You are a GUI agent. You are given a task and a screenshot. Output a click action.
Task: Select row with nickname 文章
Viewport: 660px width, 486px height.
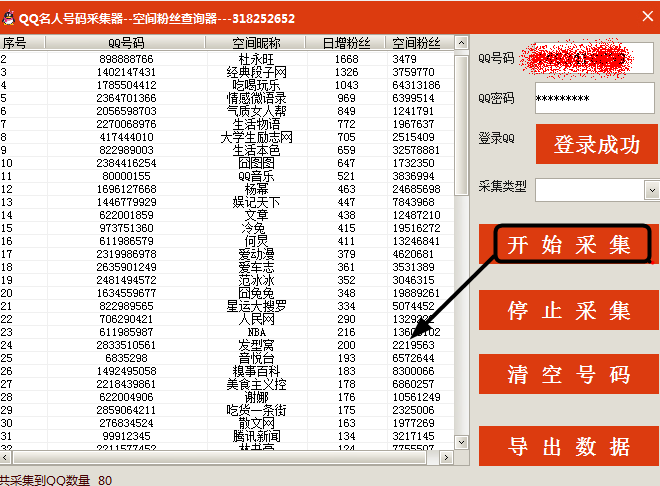[x=227, y=215]
